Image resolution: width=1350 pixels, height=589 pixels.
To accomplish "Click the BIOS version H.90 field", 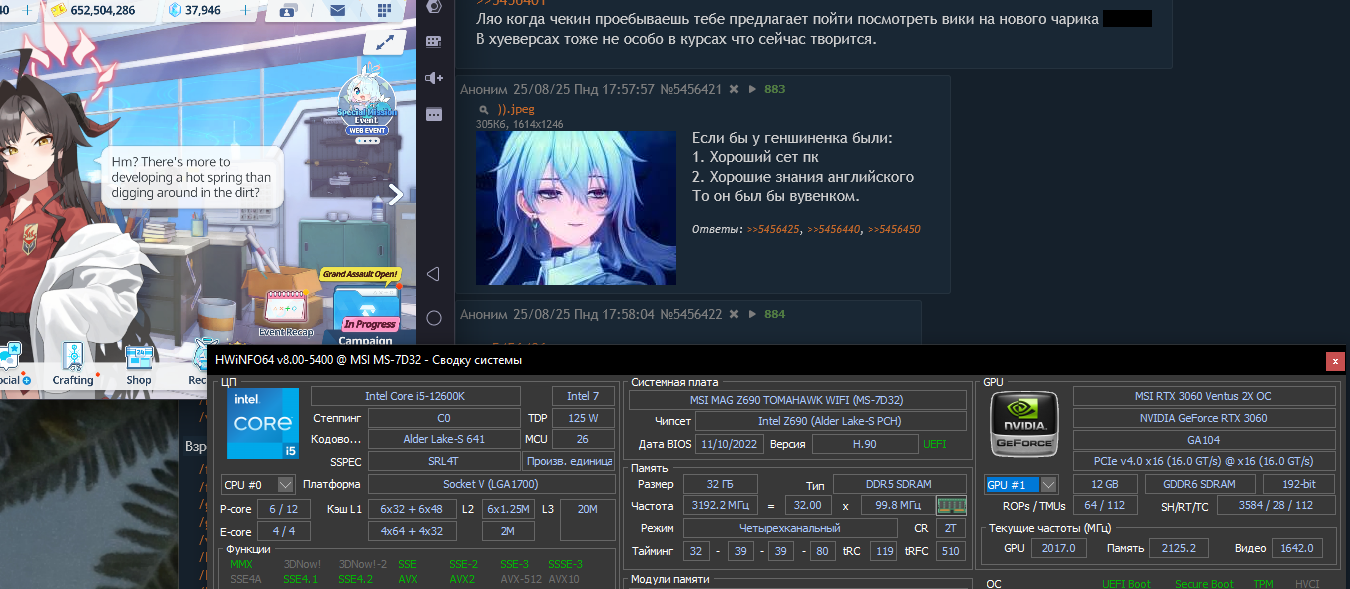I will [865, 444].
